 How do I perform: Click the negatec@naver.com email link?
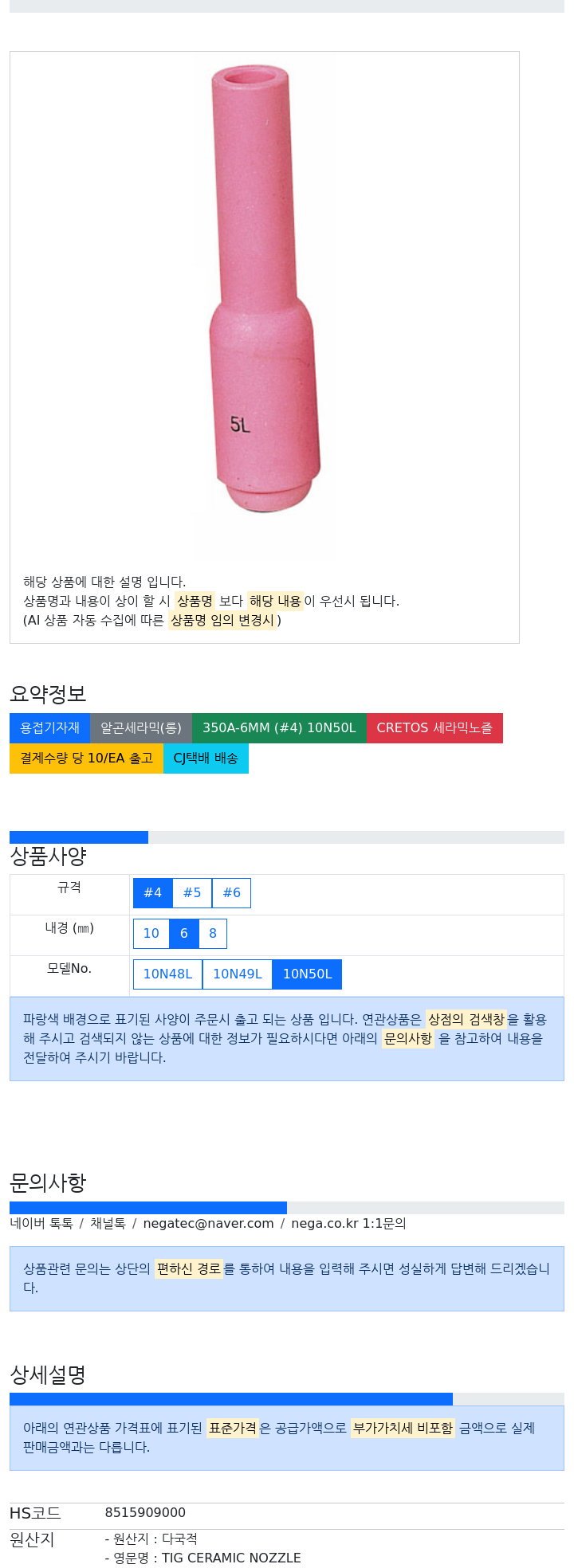click(x=208, y=1224)
